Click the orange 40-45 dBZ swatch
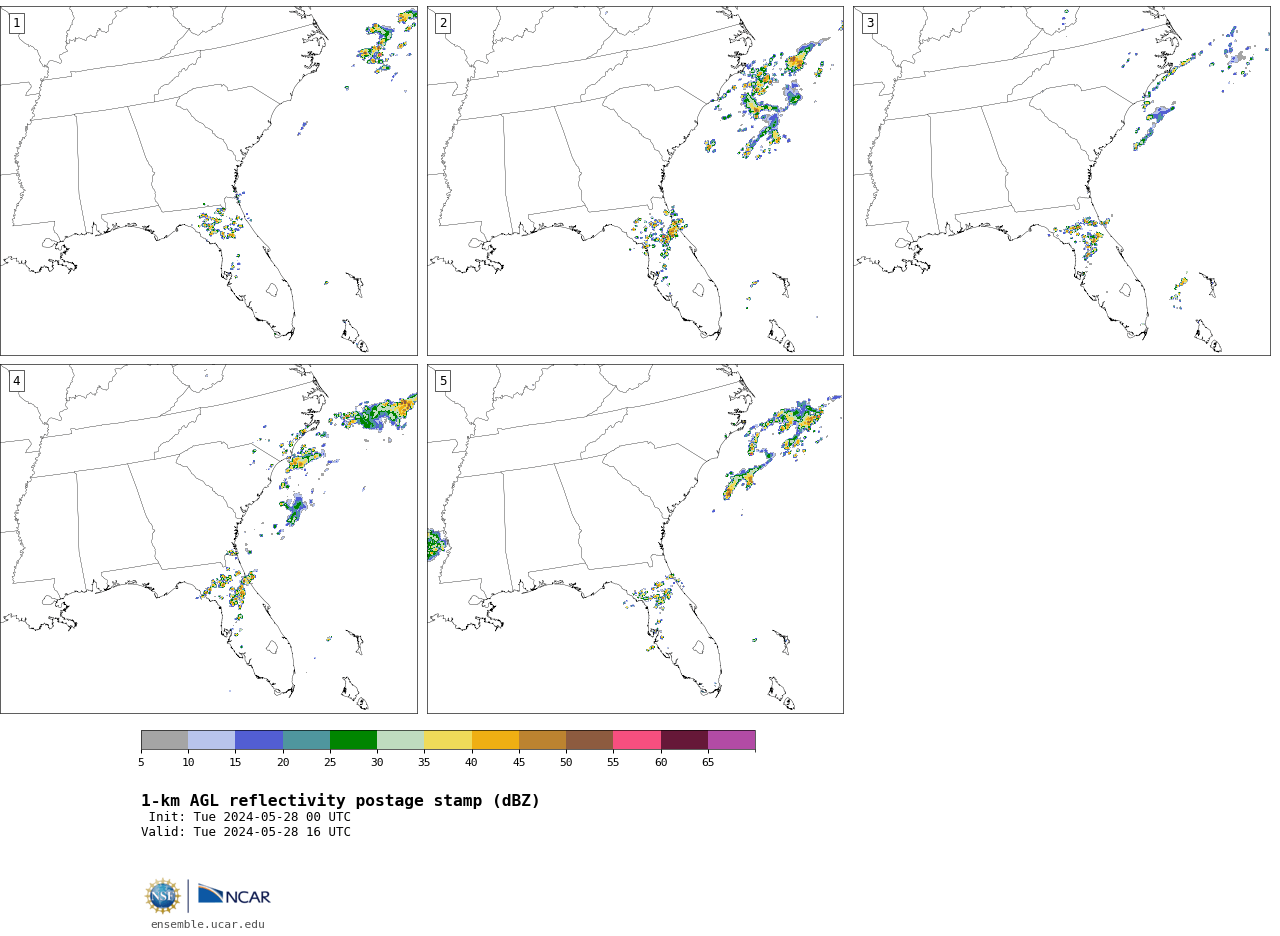The image size is (1280, 936). point(495,740)
